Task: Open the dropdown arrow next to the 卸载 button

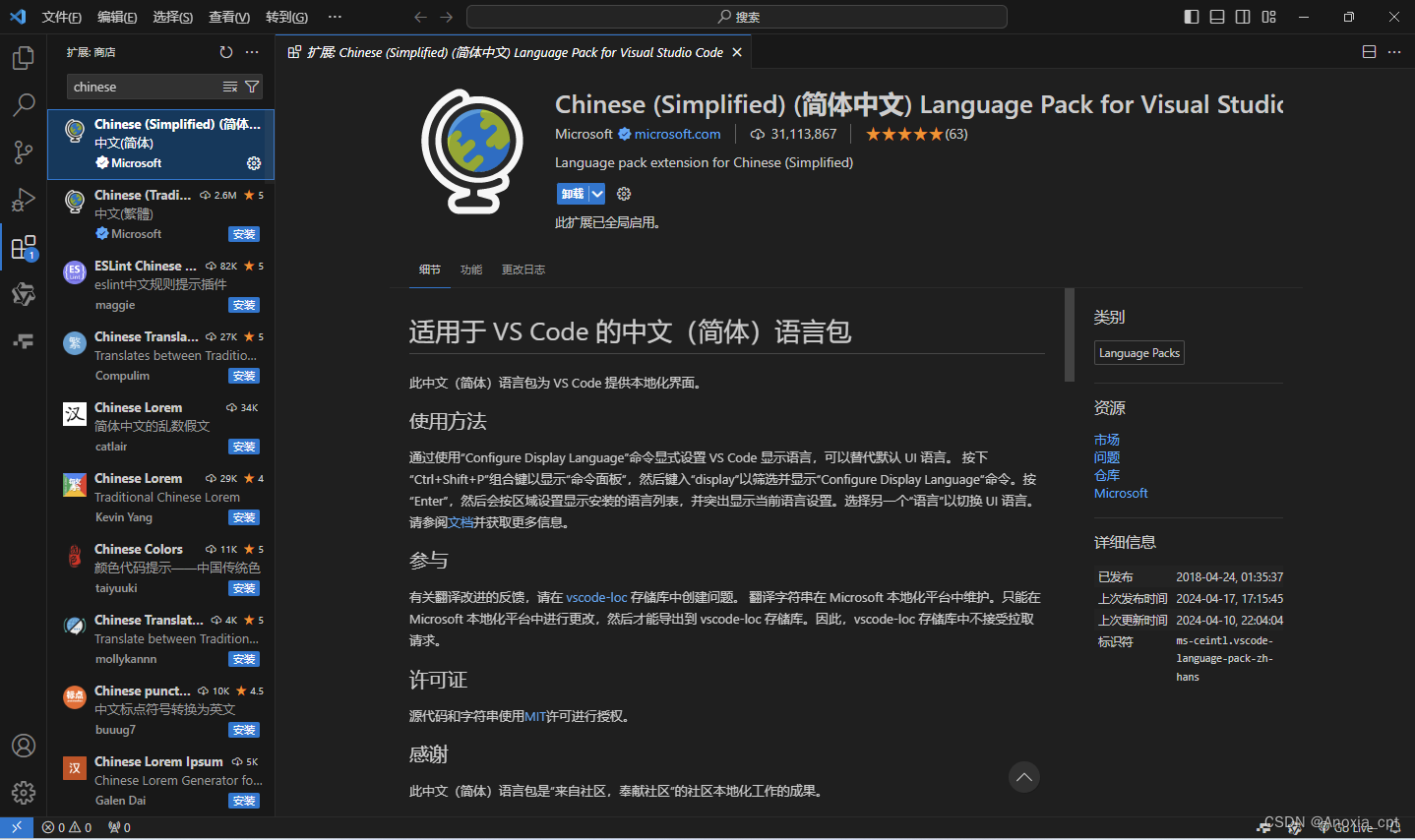Action: tap(596, 193)
